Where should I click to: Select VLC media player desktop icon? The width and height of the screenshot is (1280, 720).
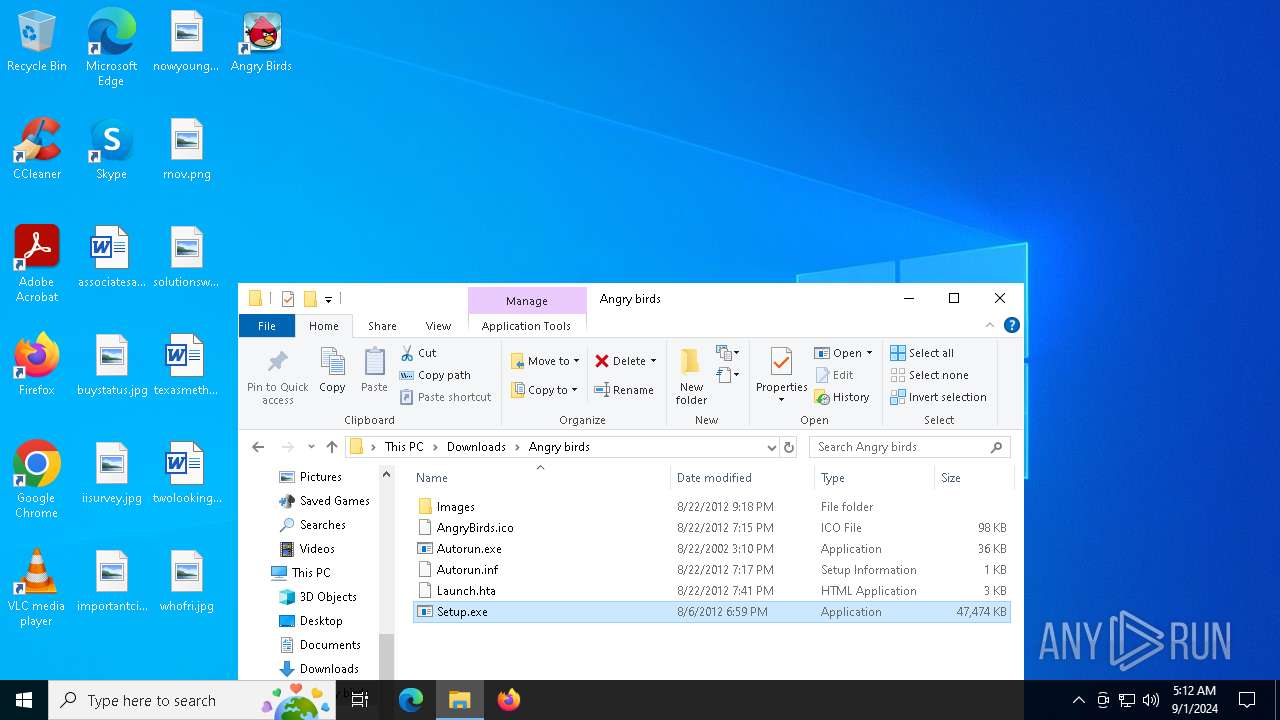(x=37, y=588)
